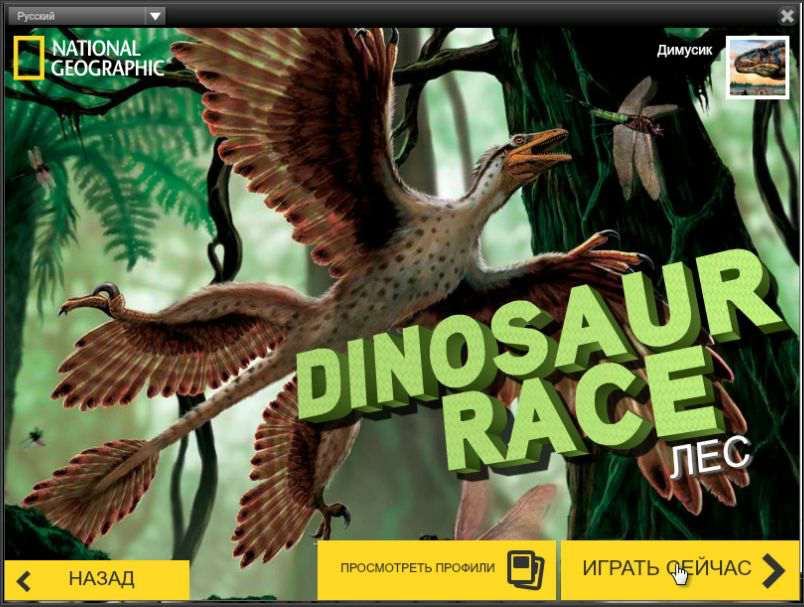This screenshot has height=607, width=804.
Task: Click the NATIONAL GEOGRAPHIC text
Action: click(108, 58)
